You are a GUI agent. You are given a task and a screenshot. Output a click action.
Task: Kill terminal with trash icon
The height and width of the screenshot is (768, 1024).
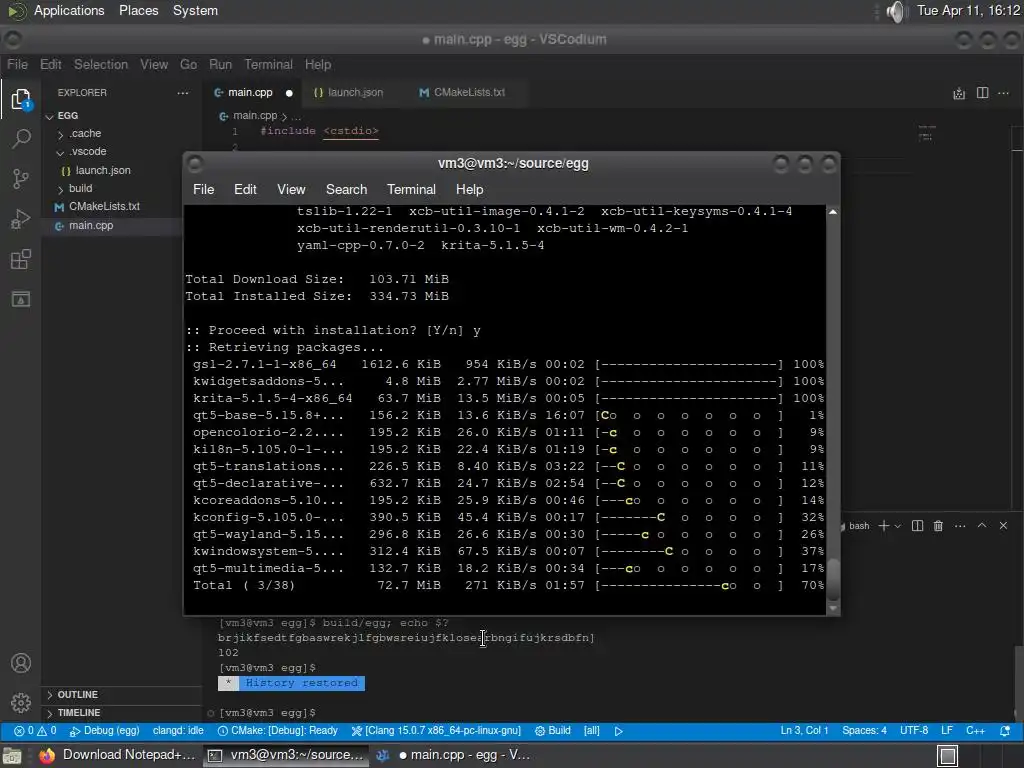pos(938,526)
